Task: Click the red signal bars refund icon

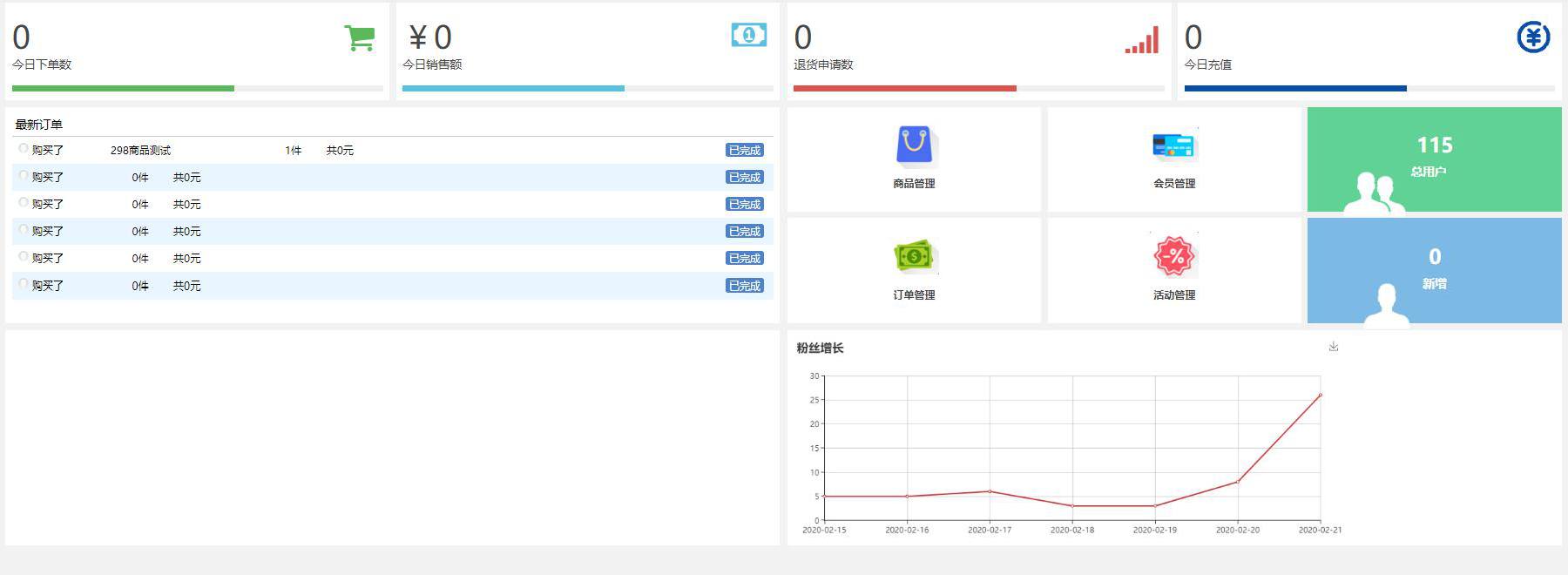Action: (x=1141, y=40)
